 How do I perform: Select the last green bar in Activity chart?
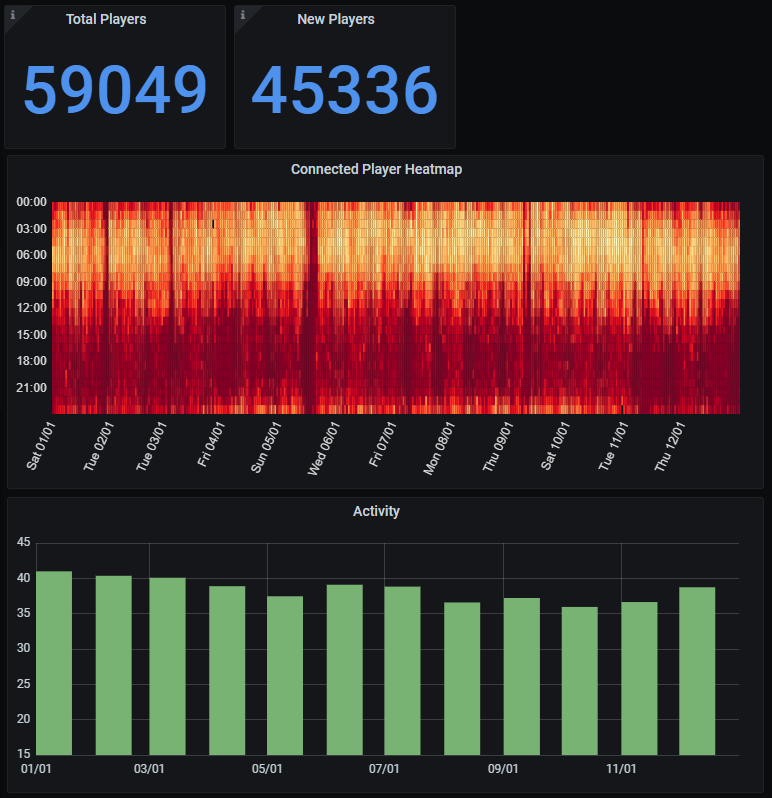697,671
